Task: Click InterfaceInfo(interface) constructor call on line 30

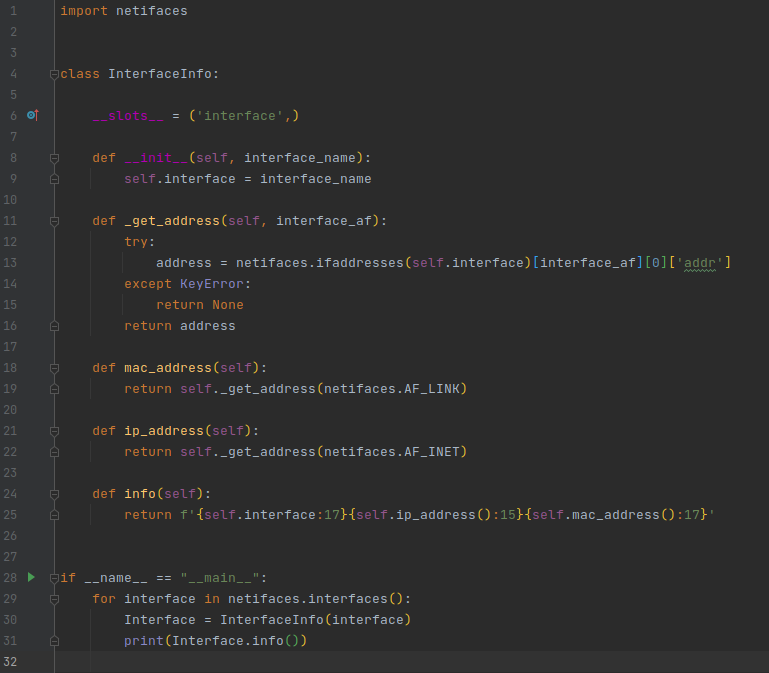Action: [x=315, y=620]
